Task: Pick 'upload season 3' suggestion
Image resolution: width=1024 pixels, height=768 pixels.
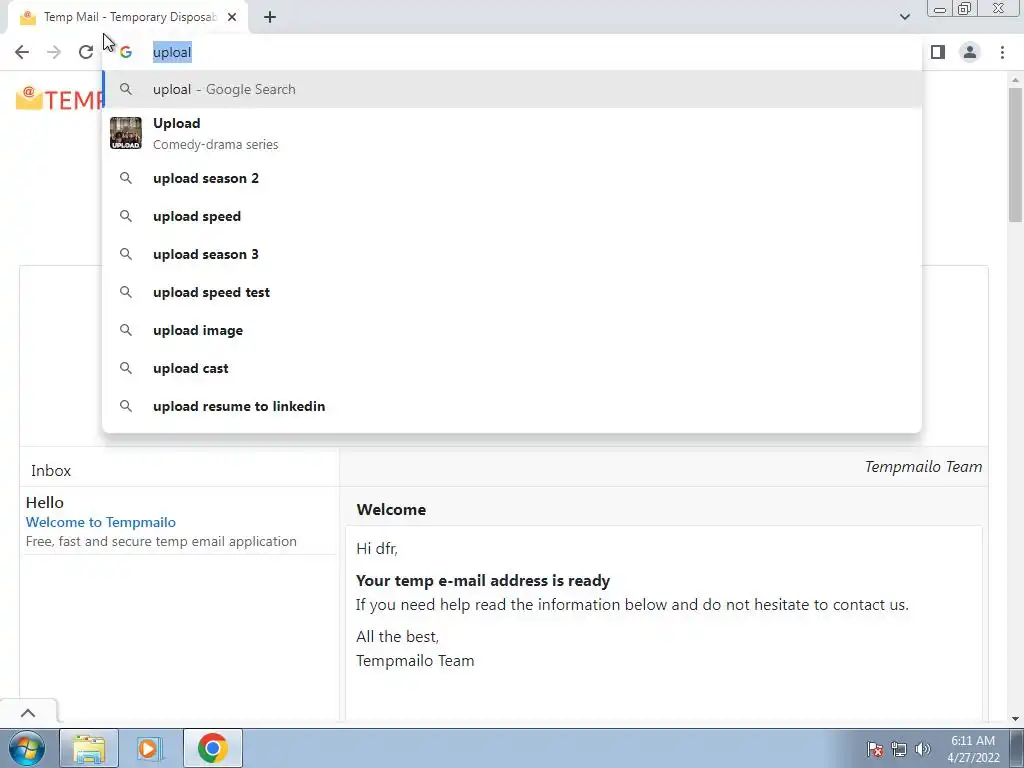Action: coord(512,254)
